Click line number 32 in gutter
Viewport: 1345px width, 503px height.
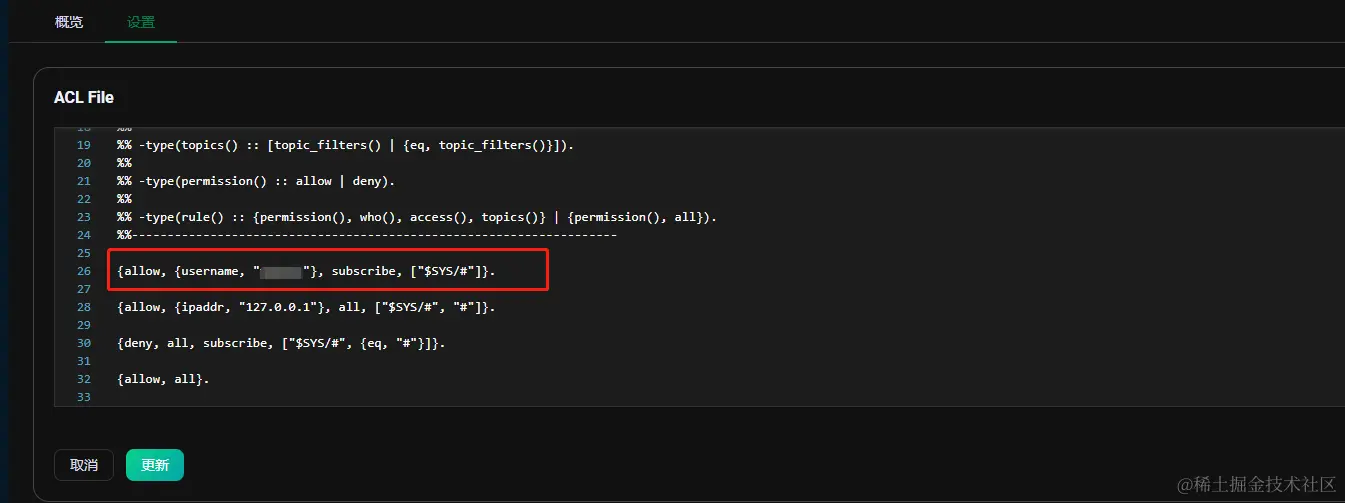84,379
